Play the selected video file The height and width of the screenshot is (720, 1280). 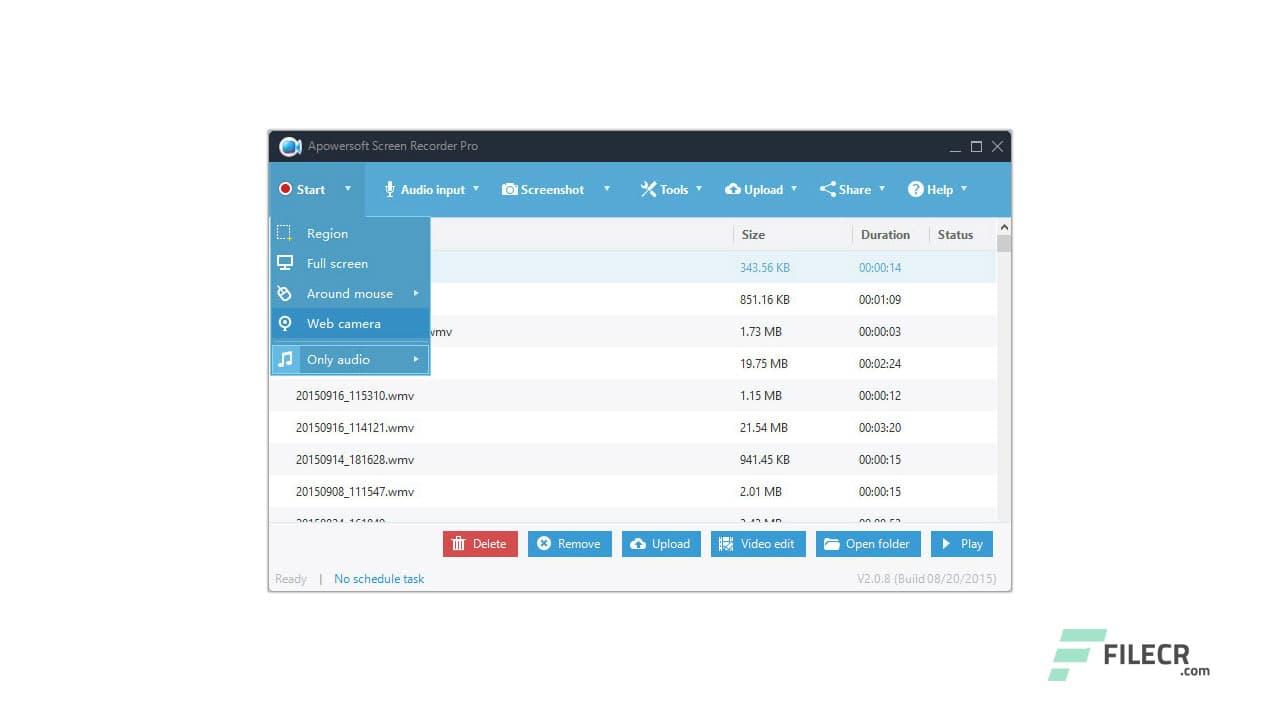tap(961, 543)
